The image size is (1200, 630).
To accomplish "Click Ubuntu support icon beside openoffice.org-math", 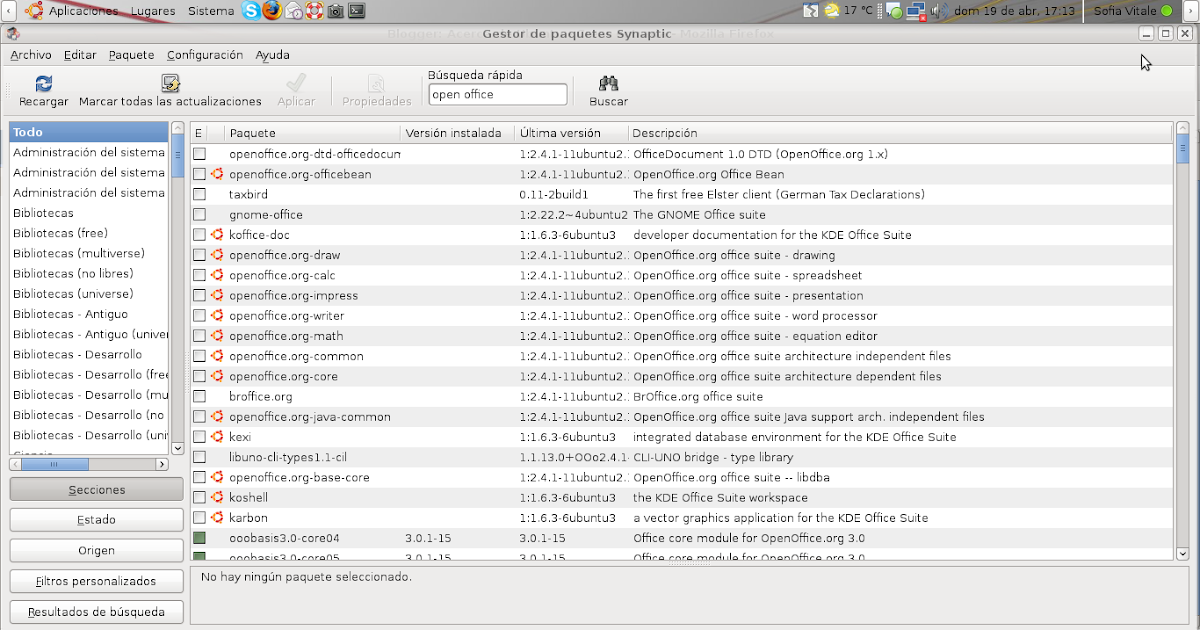I will (x=217, y=335).
